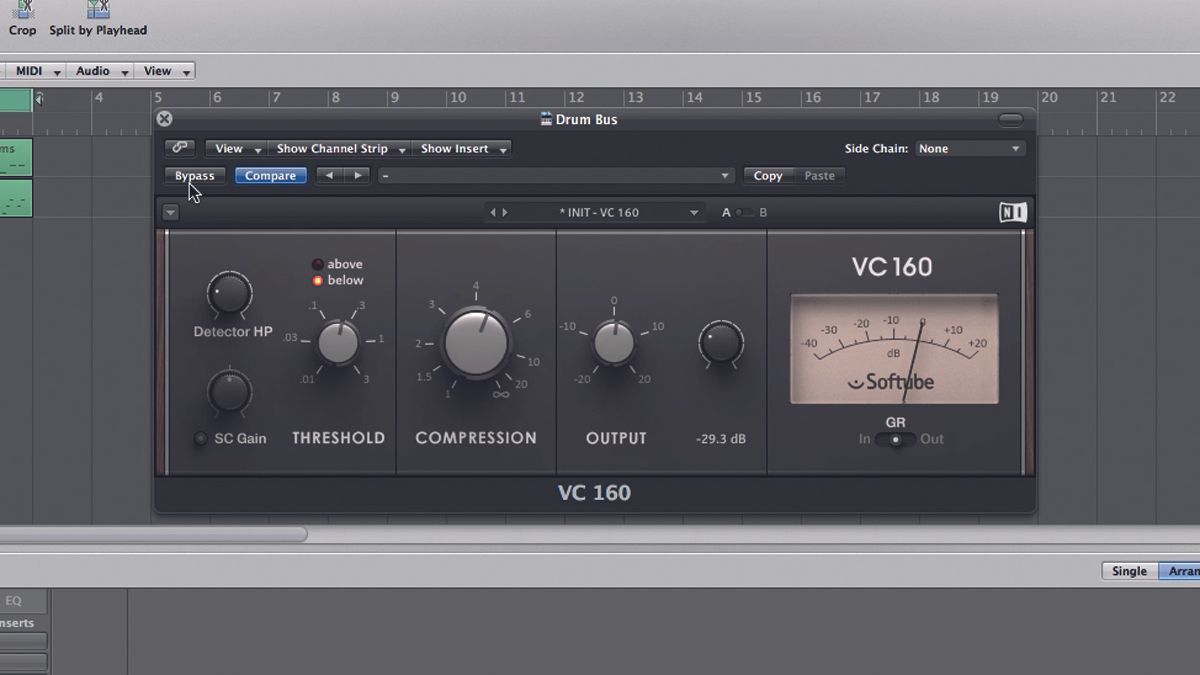Click the Split by Playhead icon
This screenshot has width=1200, height=675.
point(97,10)
